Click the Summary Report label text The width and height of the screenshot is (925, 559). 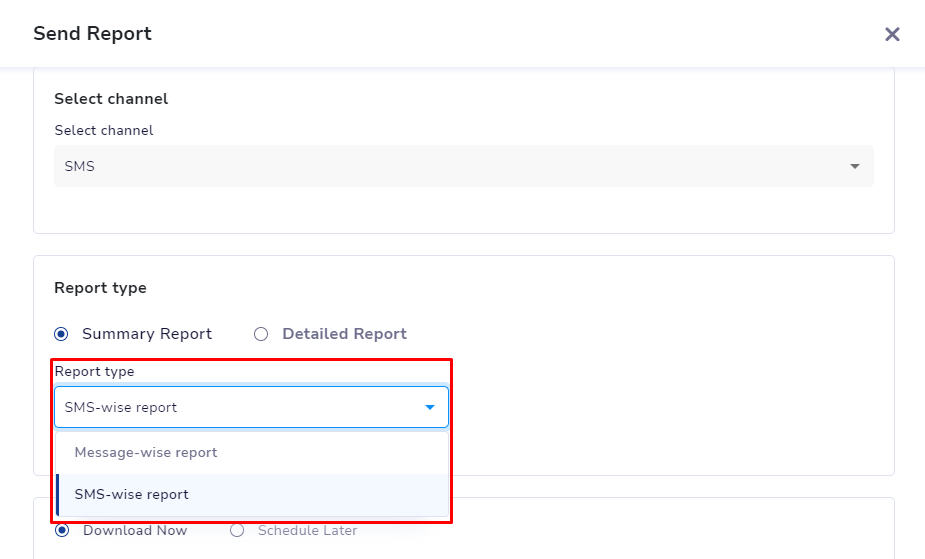[x=147, y=334]
